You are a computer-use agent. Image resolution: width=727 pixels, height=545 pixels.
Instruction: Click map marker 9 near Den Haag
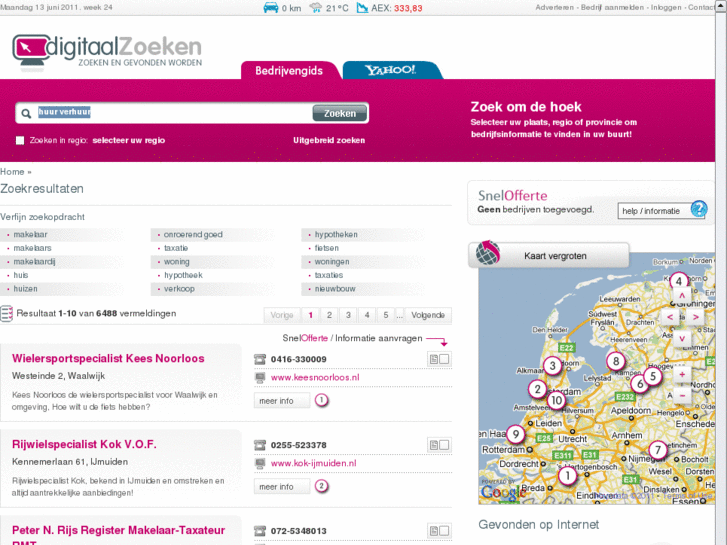(515, 435)
